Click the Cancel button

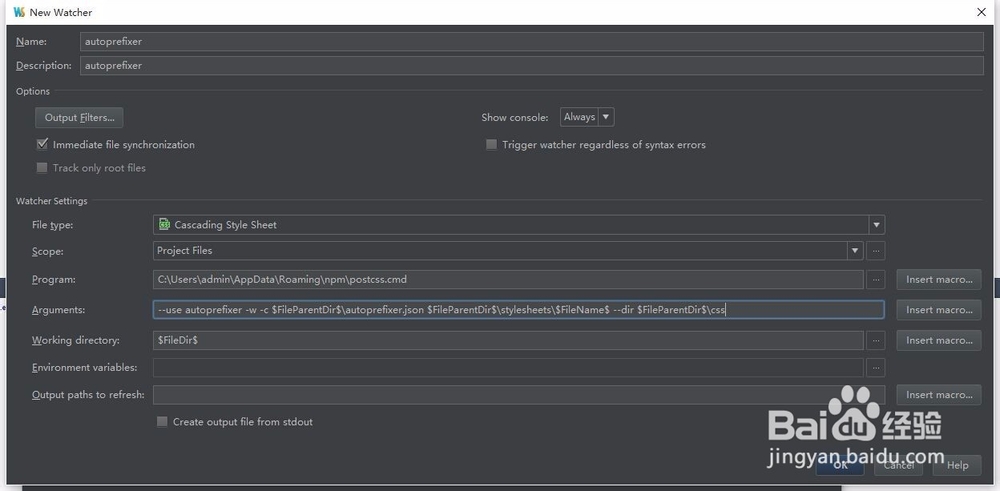899,465
